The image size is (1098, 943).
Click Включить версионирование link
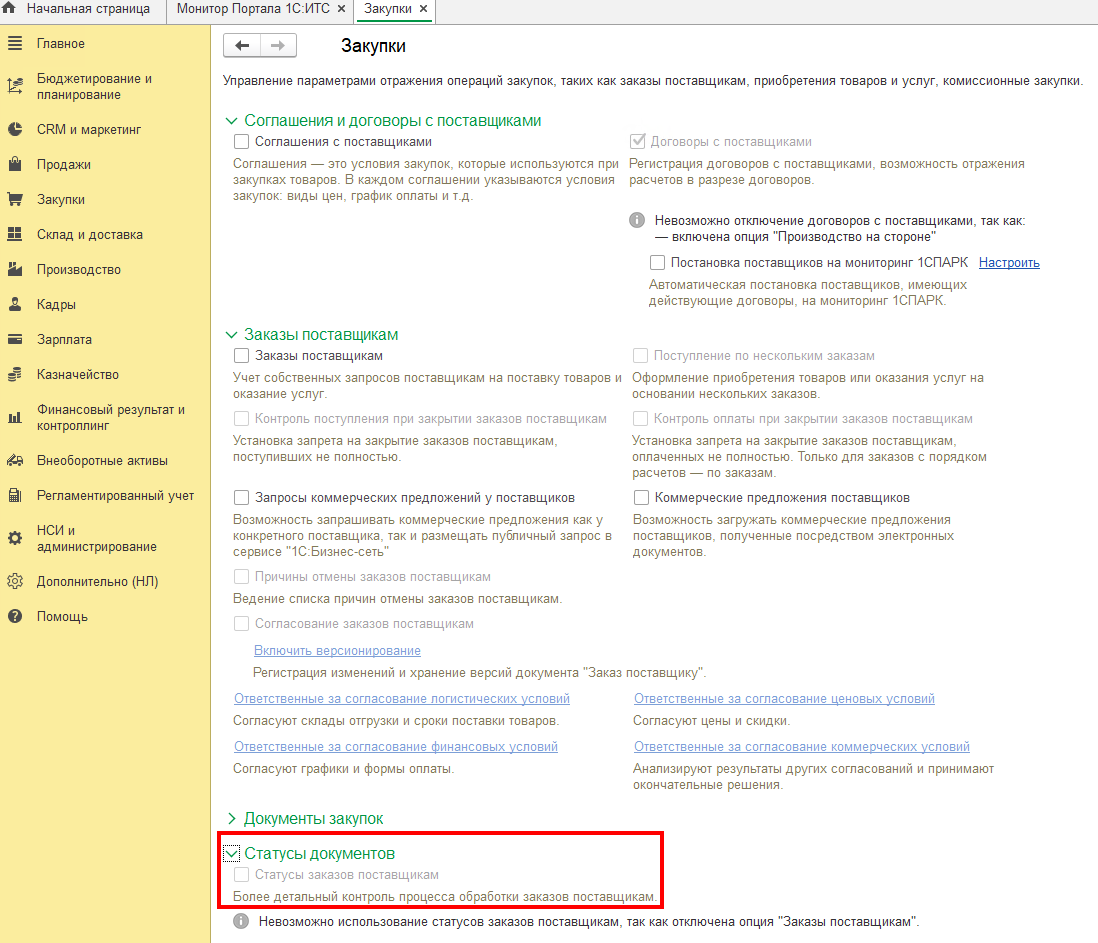point(337,650)
